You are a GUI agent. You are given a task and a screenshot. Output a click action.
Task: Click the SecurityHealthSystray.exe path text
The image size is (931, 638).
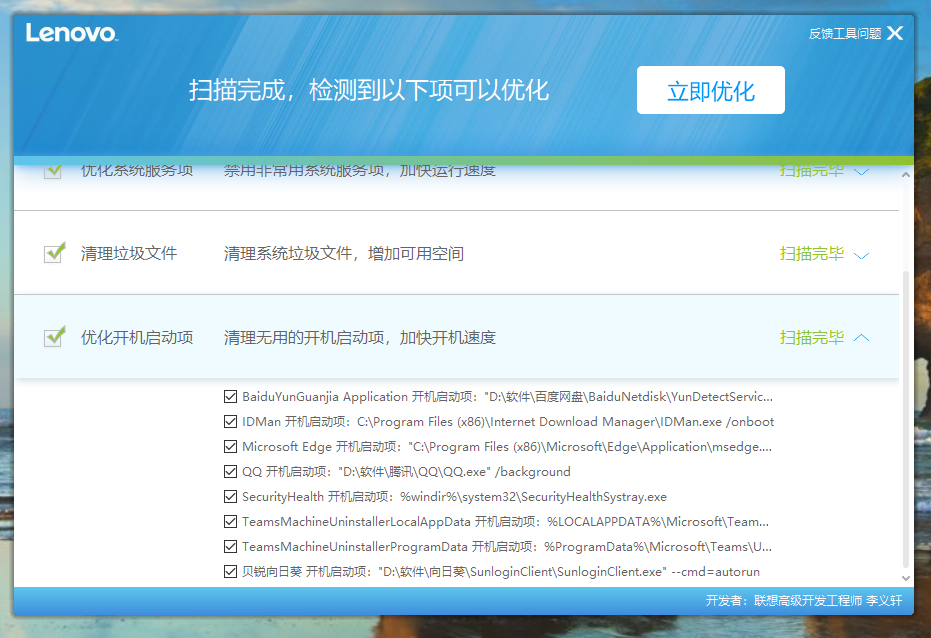(x=533, y=496)
